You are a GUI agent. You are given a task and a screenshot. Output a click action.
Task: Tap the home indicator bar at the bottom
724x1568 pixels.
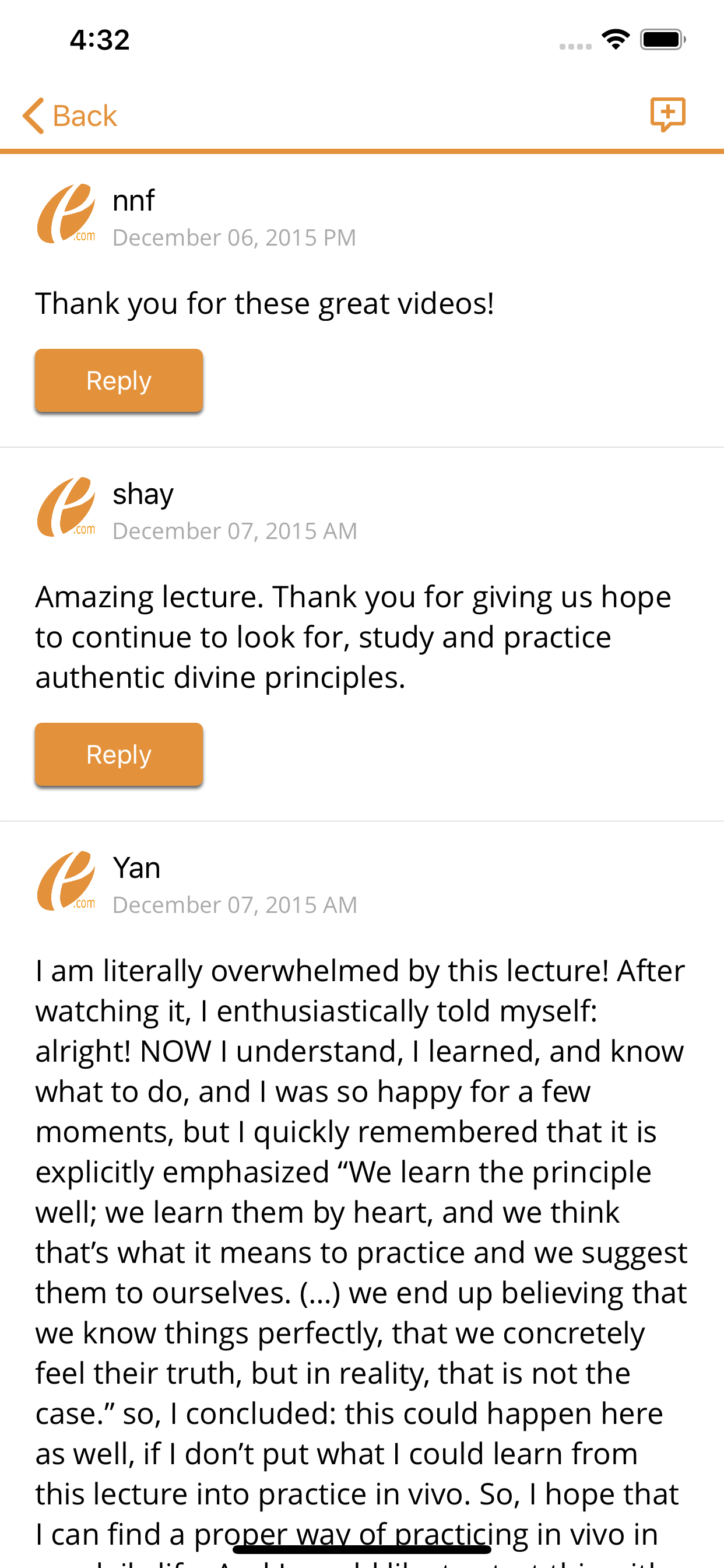tap(362, 1549)
